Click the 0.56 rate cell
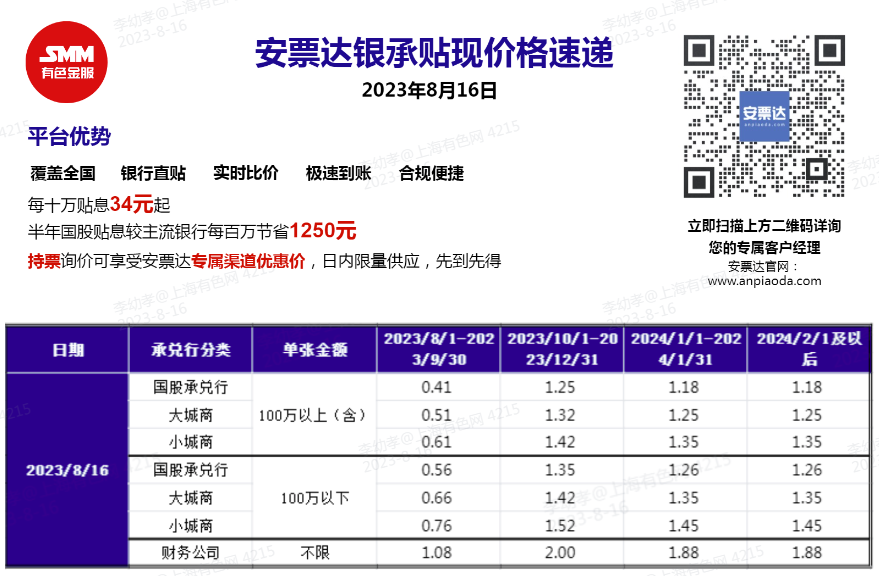 tap(437, 470)
